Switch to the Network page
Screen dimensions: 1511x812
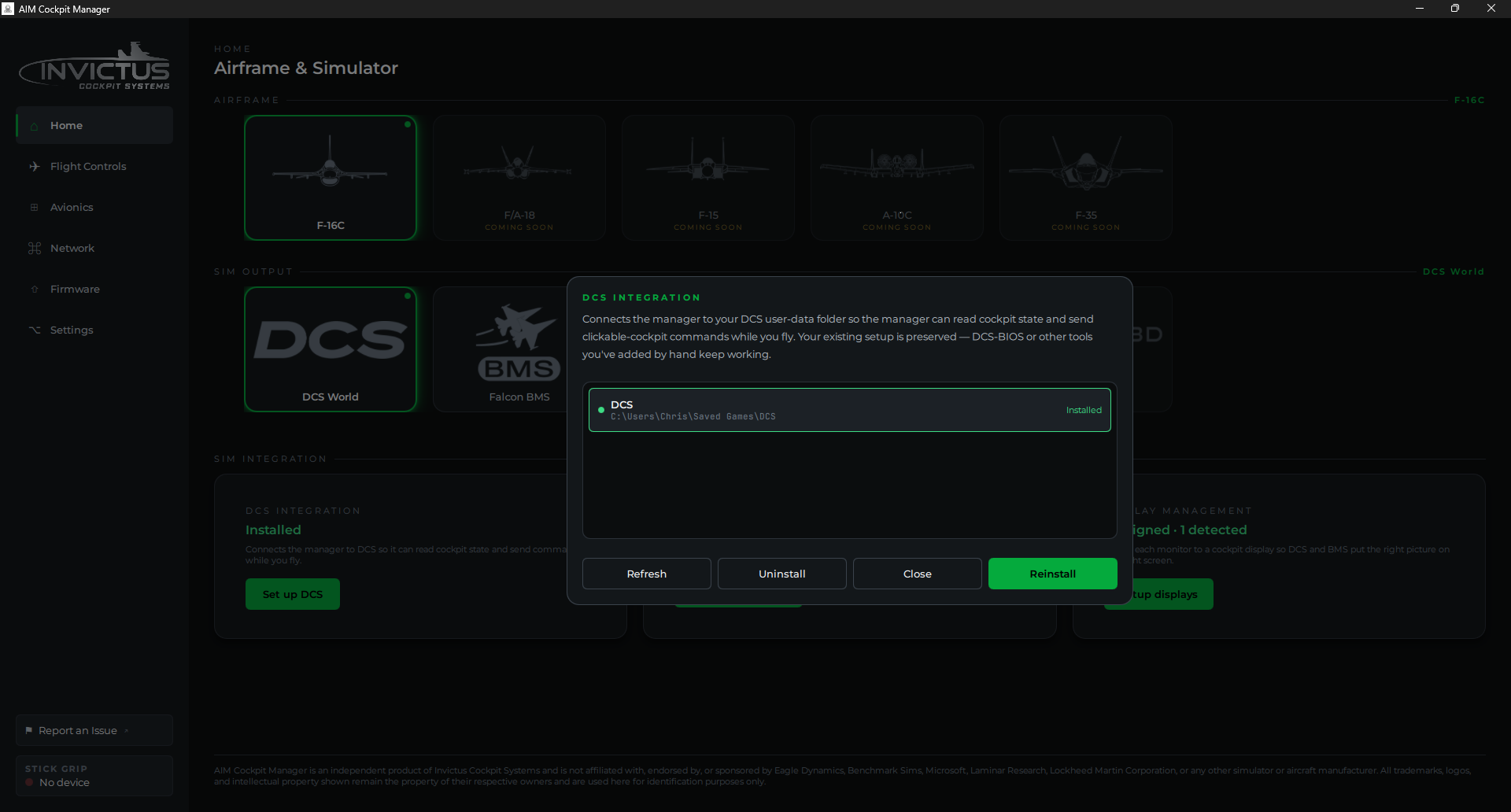point(94,249)
